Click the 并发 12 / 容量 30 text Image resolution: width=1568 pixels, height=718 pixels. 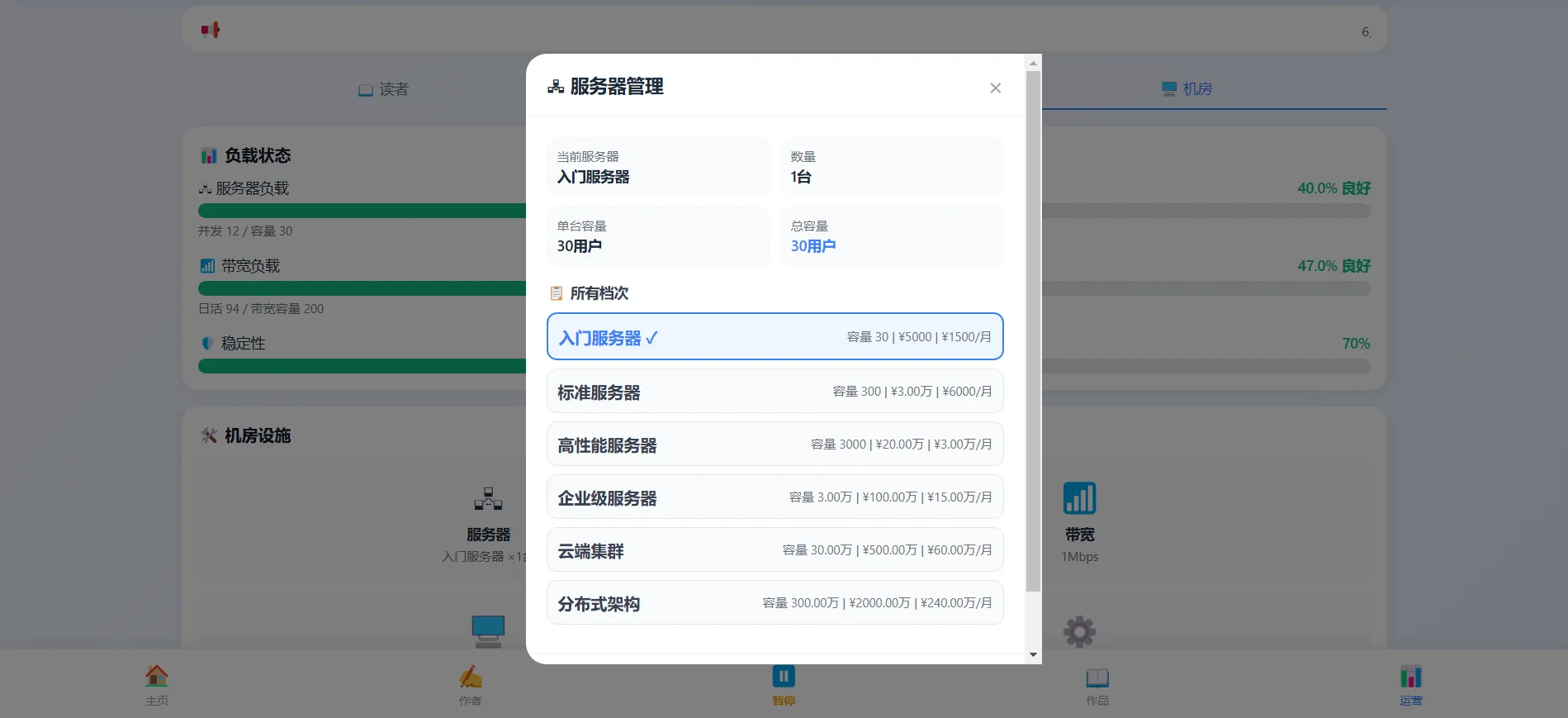pyautogui.click(x=245, y=231)
